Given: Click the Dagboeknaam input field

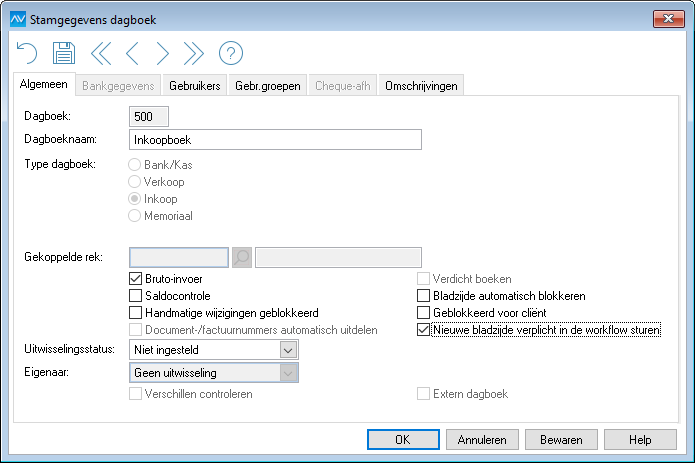Looking at the screenshot, I should pyautogui.click(x=275, y=140).
